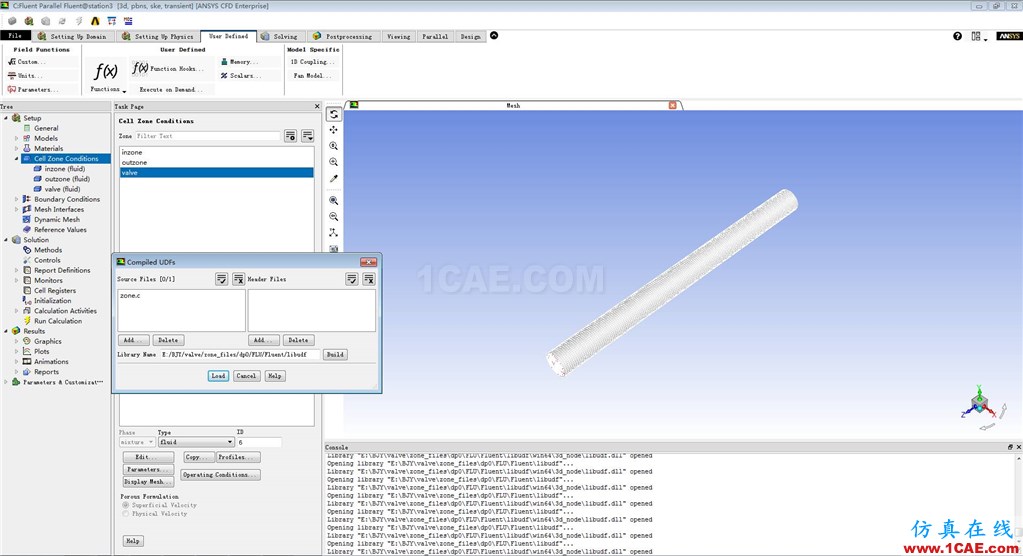
Task: Click Load in Compiled UDFs dialog
Action: pos(218,376)
